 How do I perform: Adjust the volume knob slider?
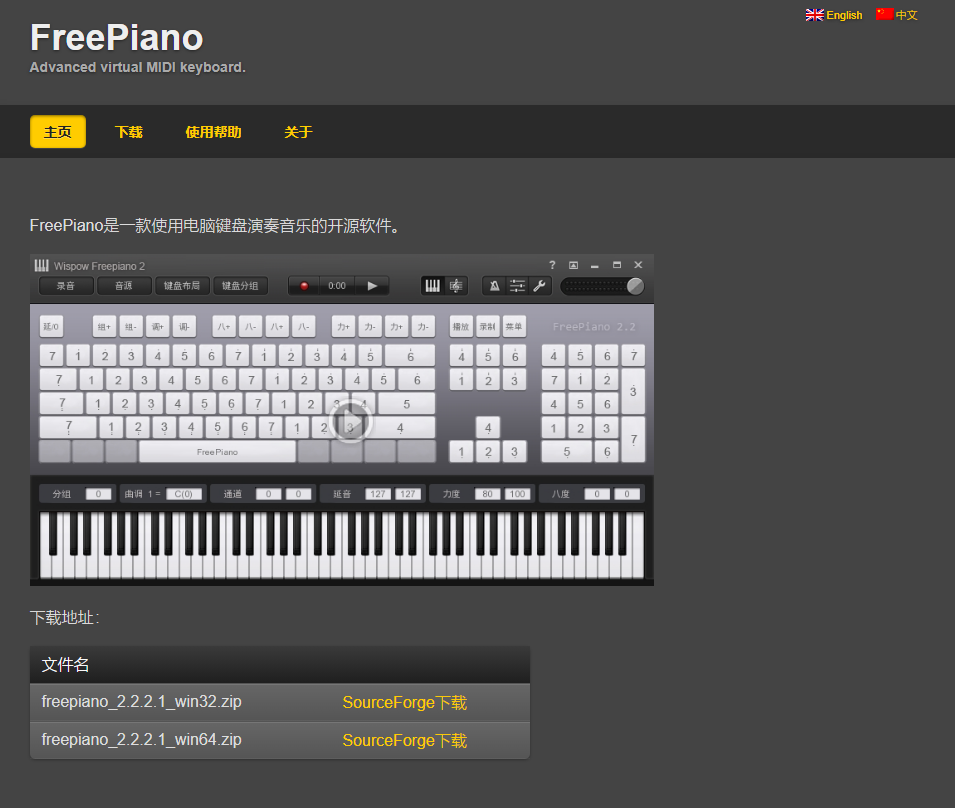pos(635,286)
